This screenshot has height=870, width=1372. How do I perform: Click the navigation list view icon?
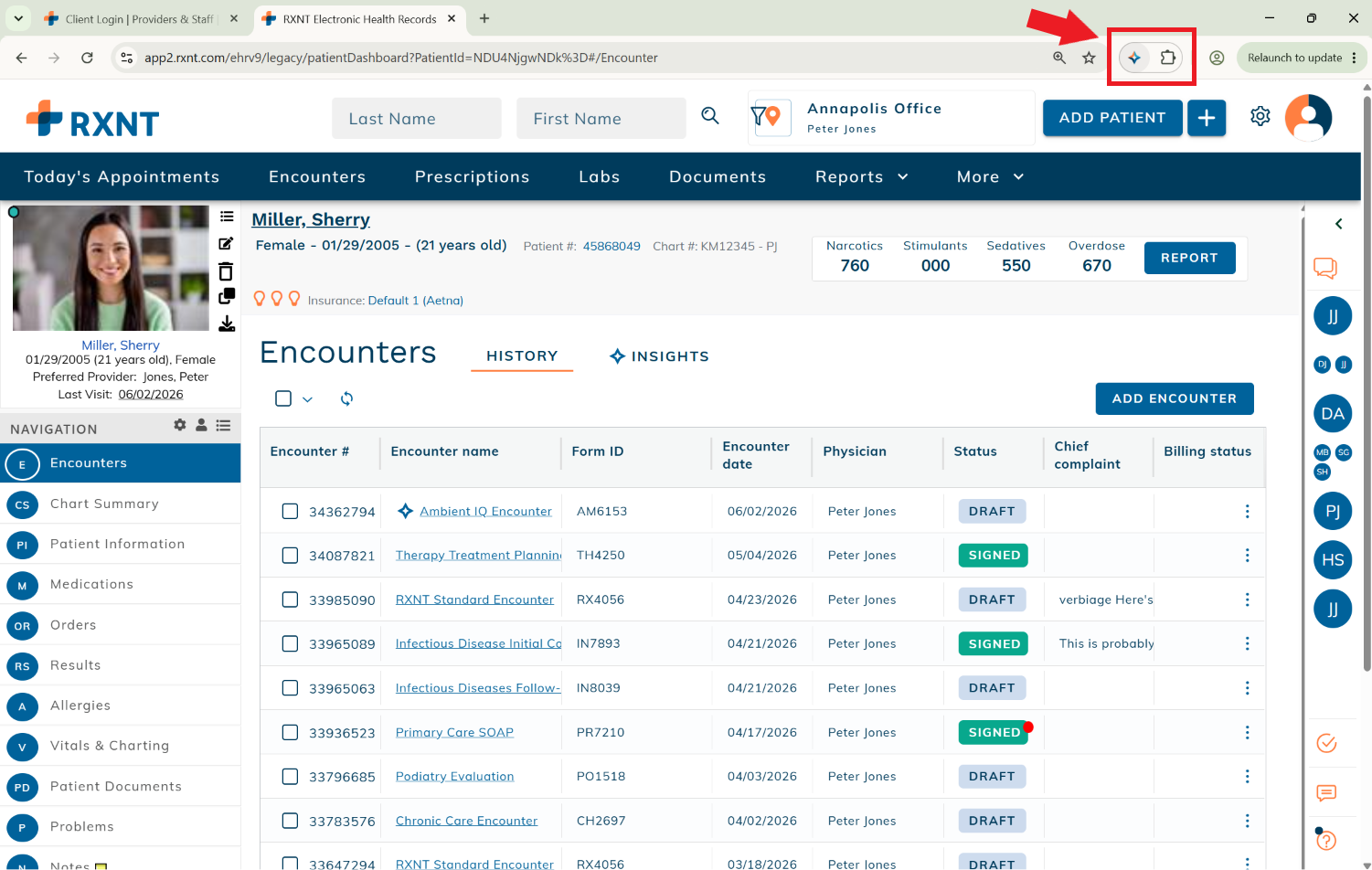(x=223, y=425)
